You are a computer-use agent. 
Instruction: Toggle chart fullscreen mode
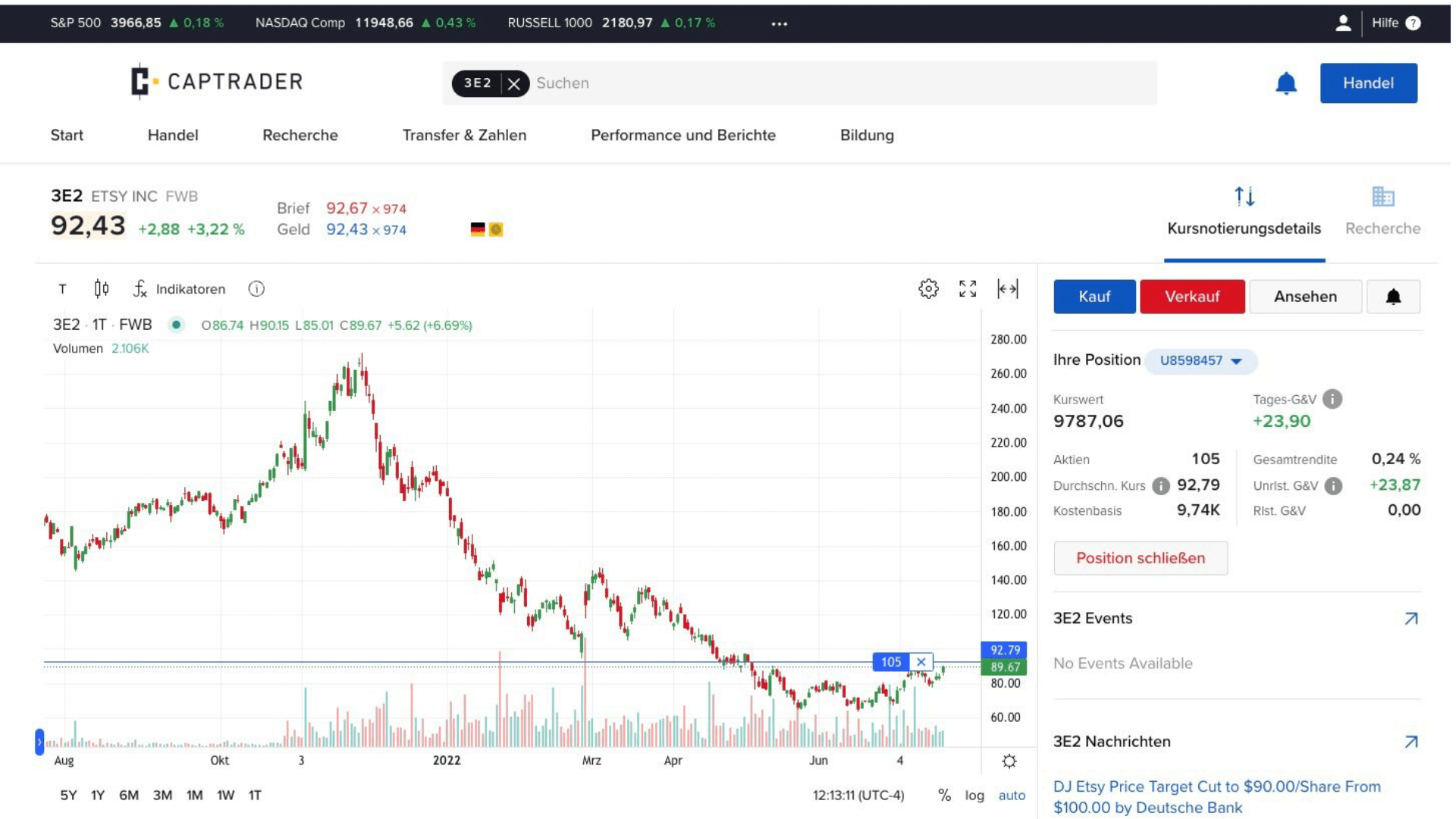pyautogui.click(x=968, y=289)
